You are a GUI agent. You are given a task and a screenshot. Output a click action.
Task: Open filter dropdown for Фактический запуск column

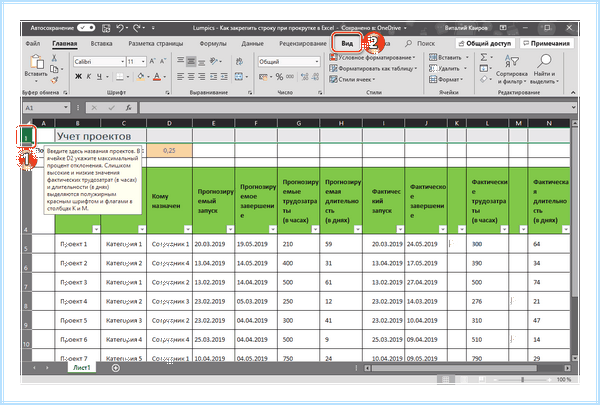pos(400,229)
